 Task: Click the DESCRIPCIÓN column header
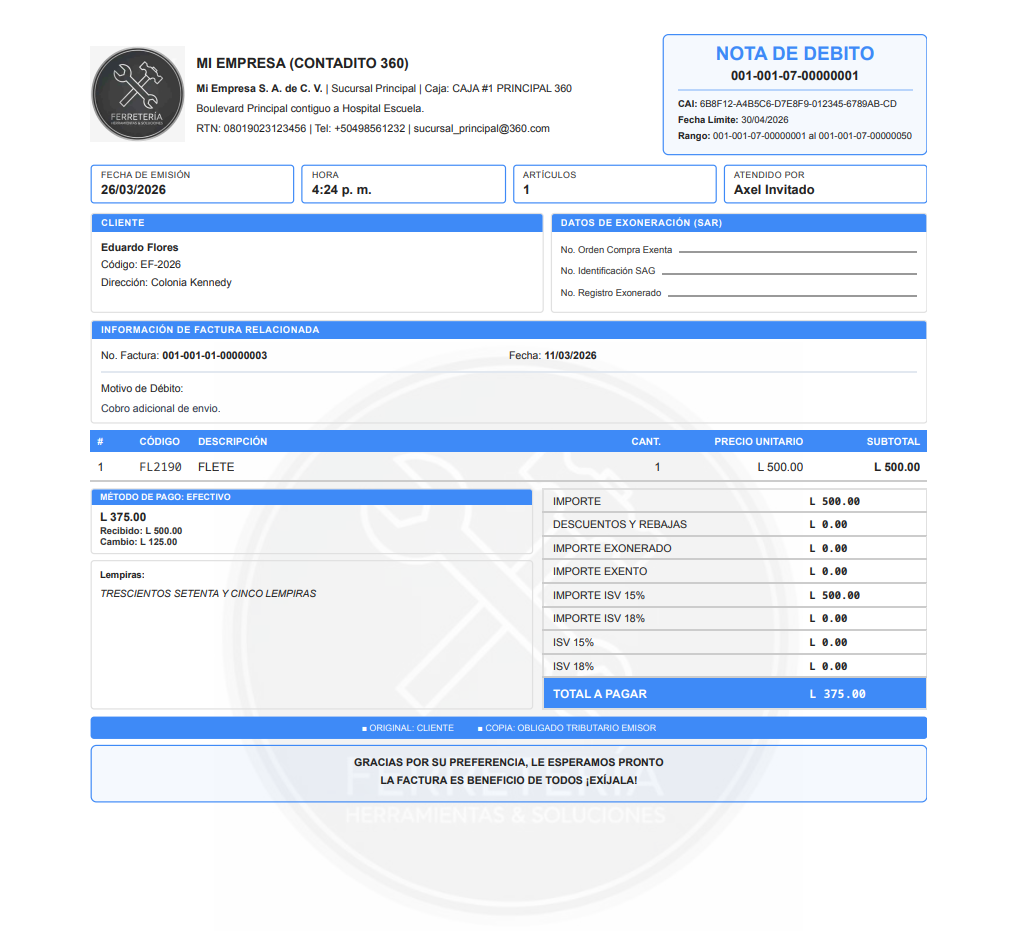[233, 442]
